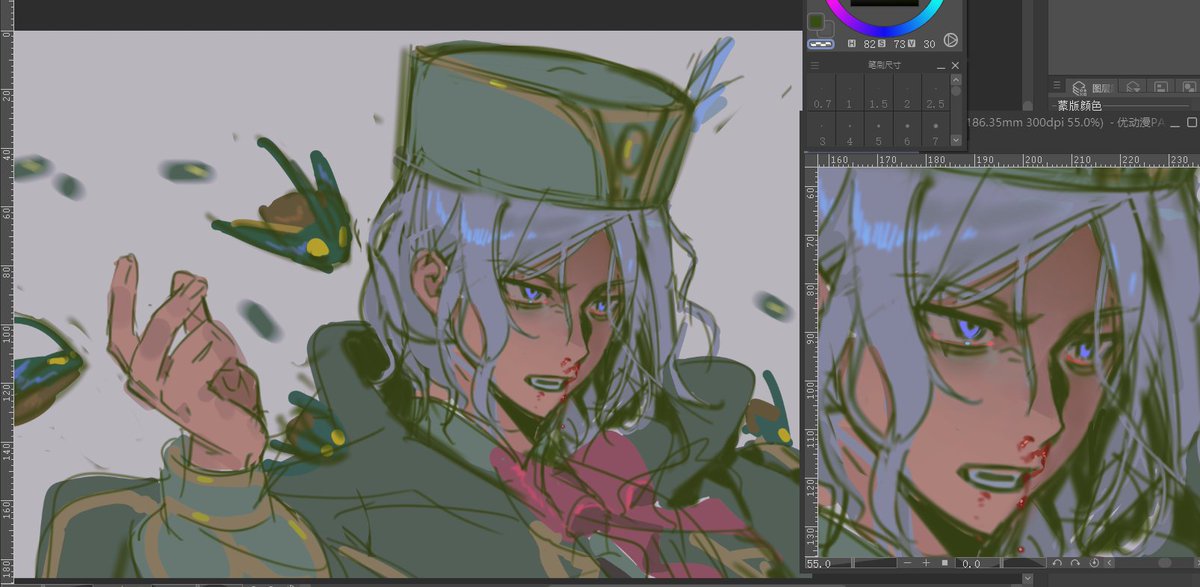Choose brush size 6
Image resolution: width=1200 pixels, height=587 pixels.
click(x=907, y=130)
